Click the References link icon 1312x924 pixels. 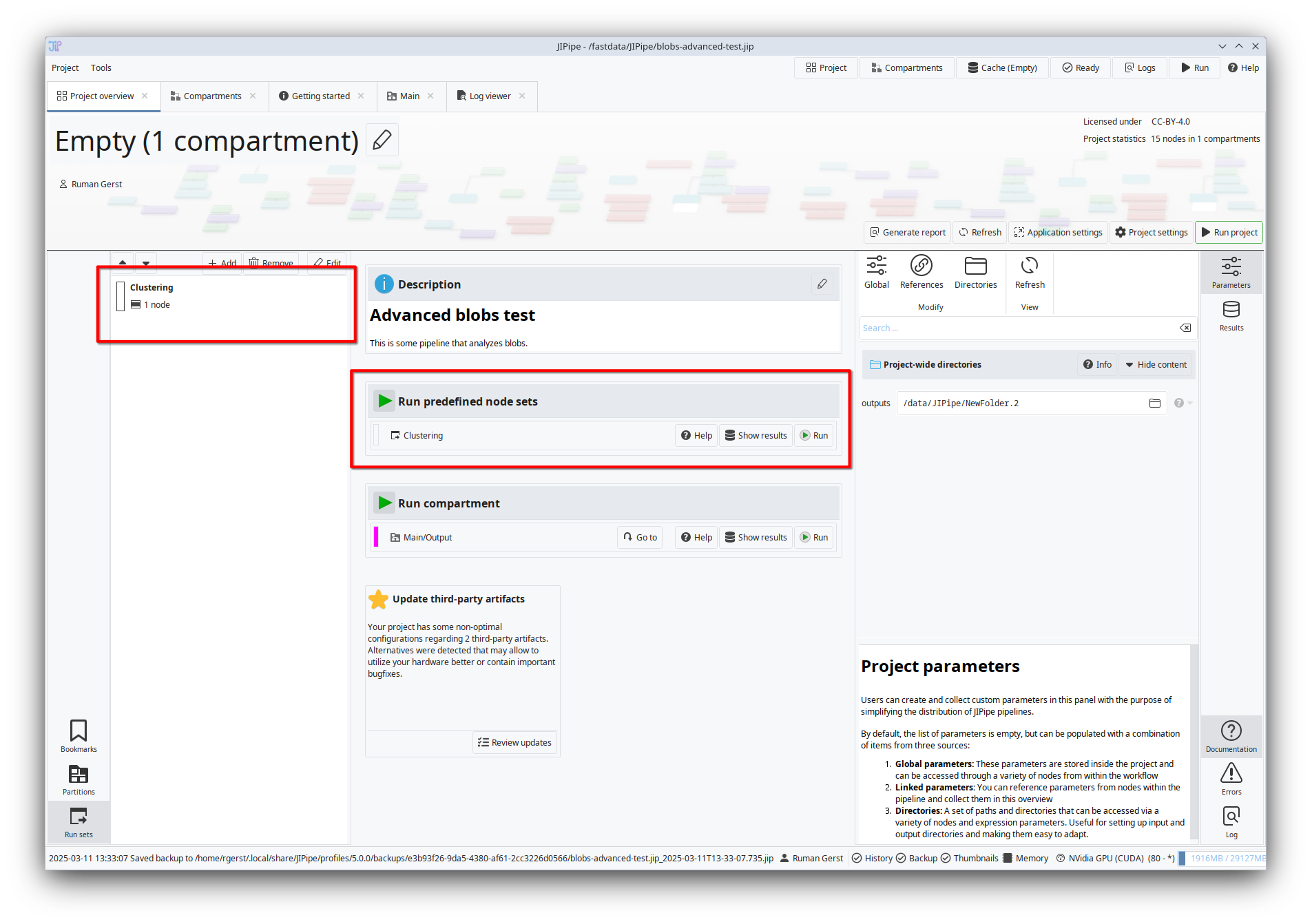click(x=921, y=272)
